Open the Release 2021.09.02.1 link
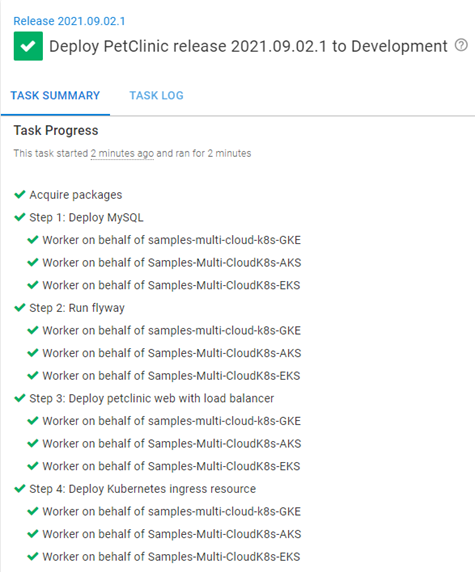 (x=69, y=21)
